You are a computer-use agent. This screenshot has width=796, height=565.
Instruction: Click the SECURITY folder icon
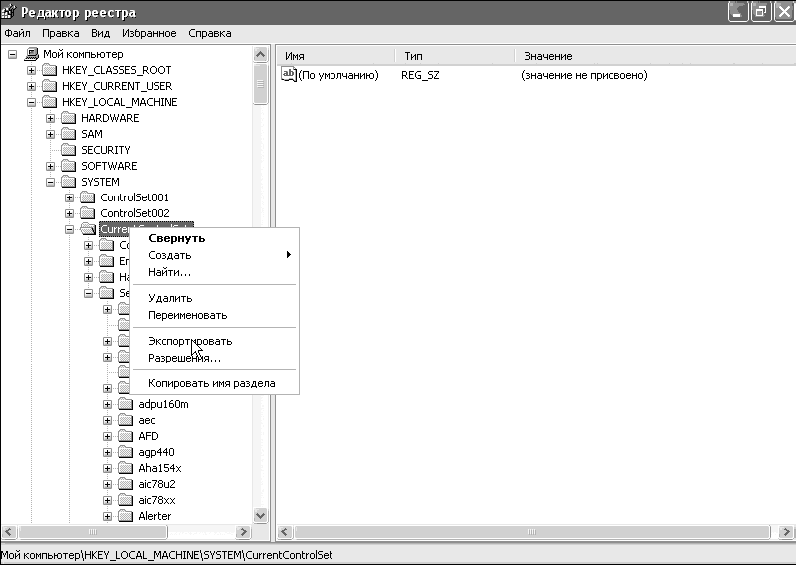coord(69,150)
